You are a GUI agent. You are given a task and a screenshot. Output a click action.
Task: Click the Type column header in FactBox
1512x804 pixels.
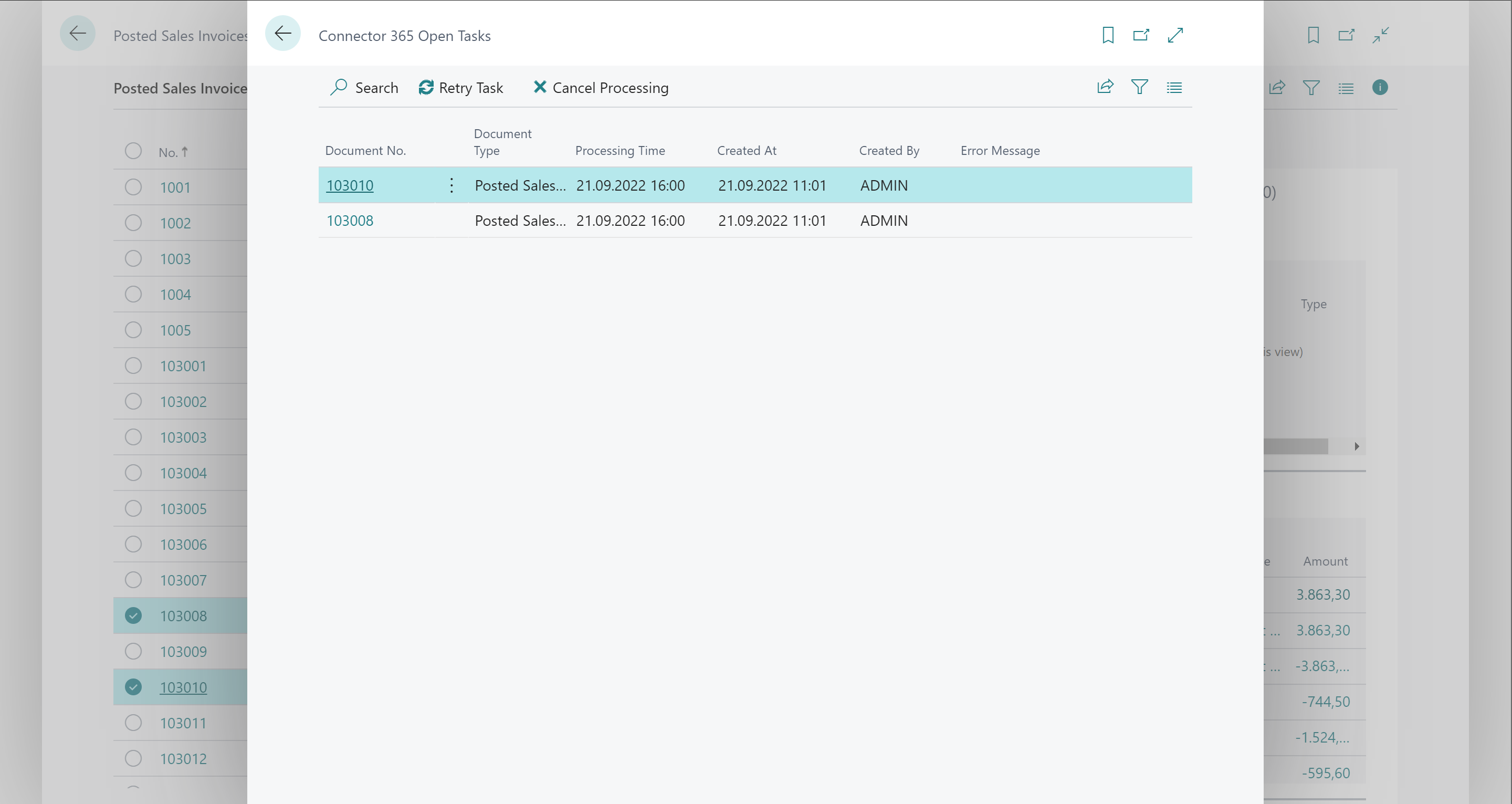[x=1314, y=304]
